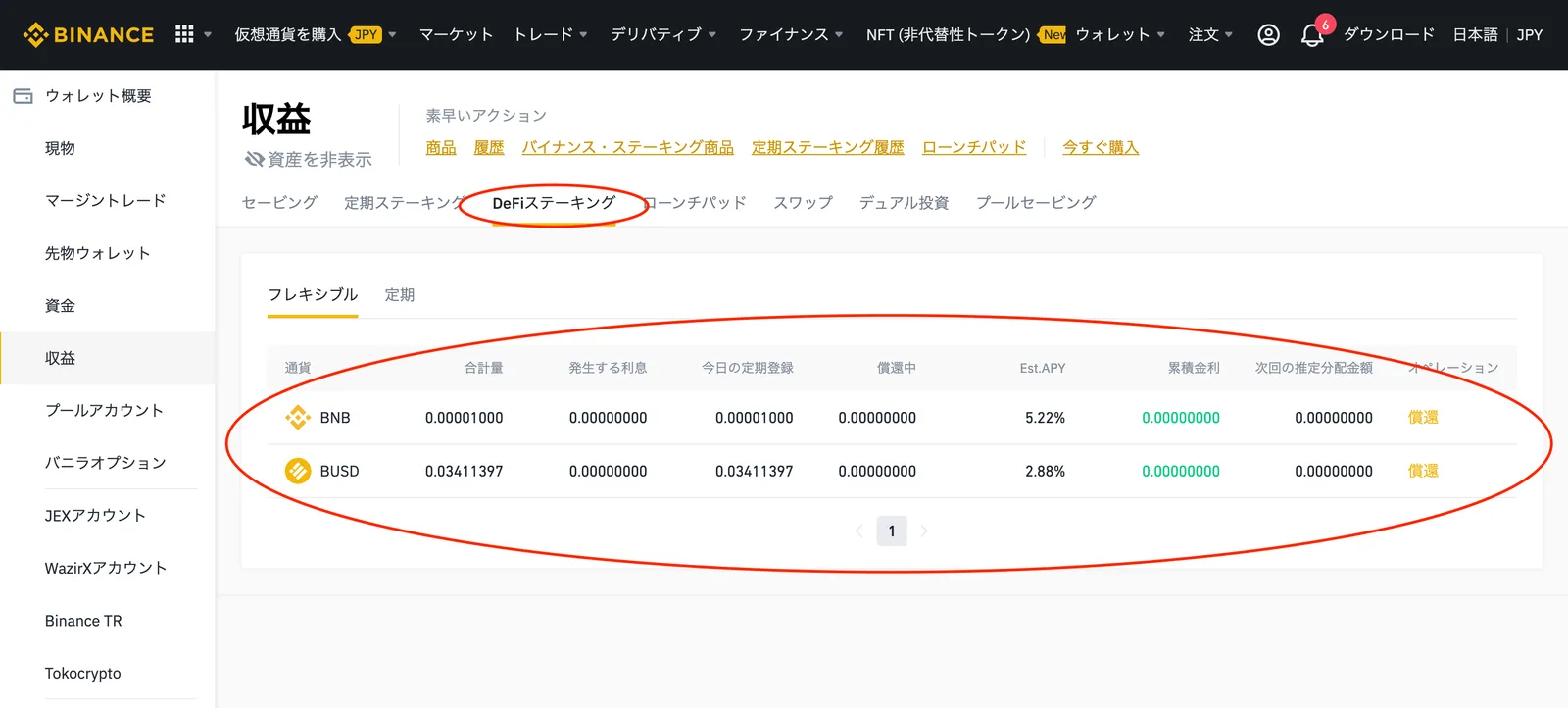Click the BUSD coin icon

click(x=298, y=471)
